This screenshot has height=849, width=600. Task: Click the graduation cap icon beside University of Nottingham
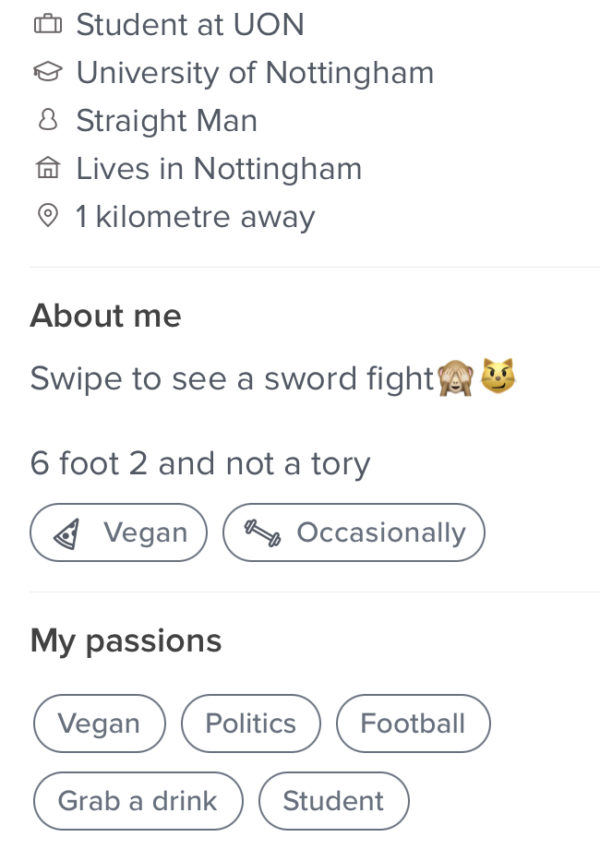click(x=48, y=71)
